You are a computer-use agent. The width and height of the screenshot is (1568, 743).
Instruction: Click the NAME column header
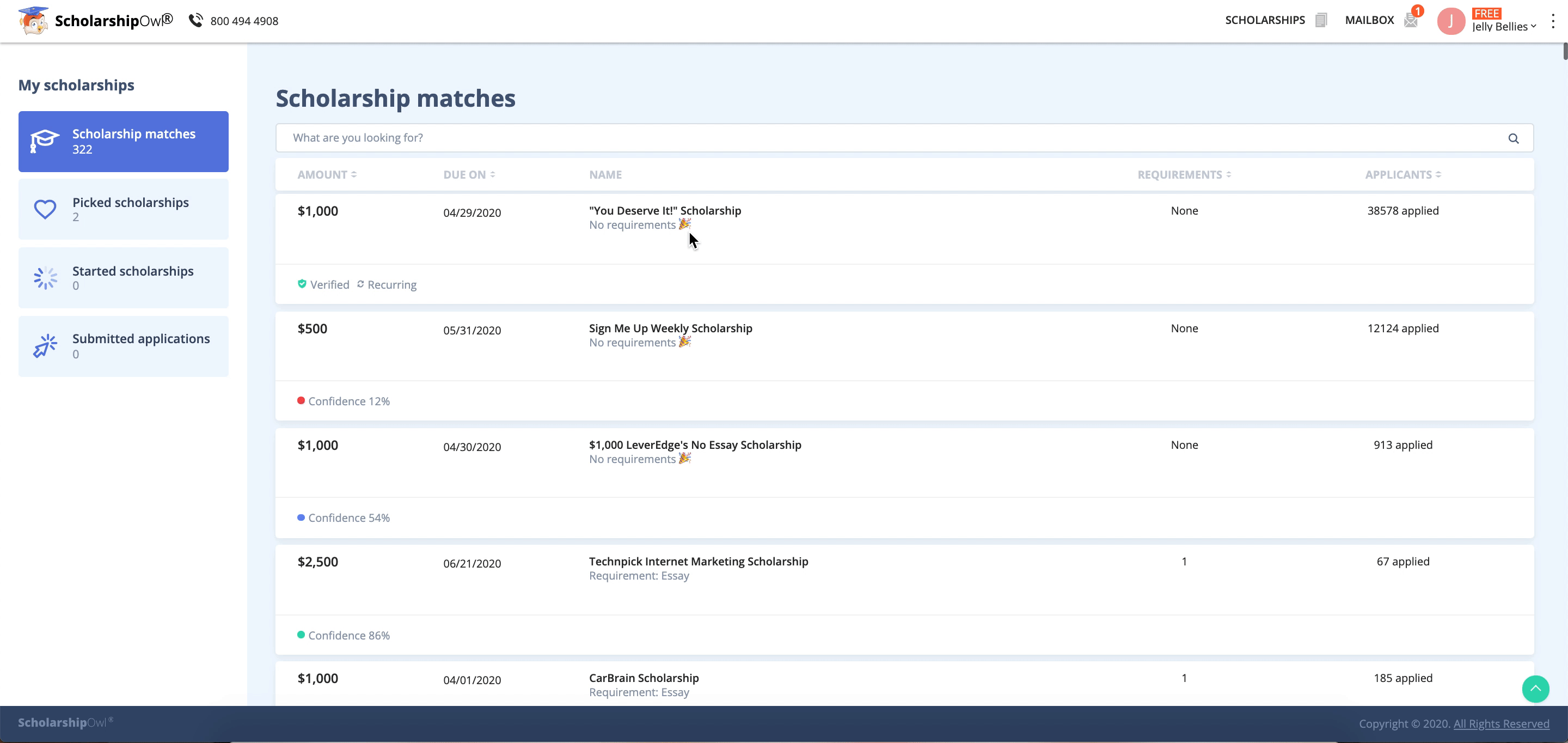pos(605,175)
